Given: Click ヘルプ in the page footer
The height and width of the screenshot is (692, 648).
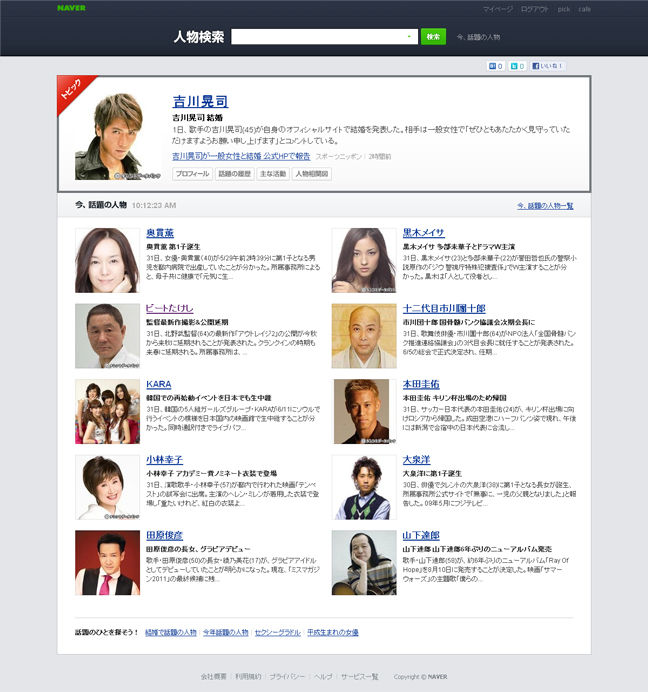Looking at the screenshot, I should point(323,677).
